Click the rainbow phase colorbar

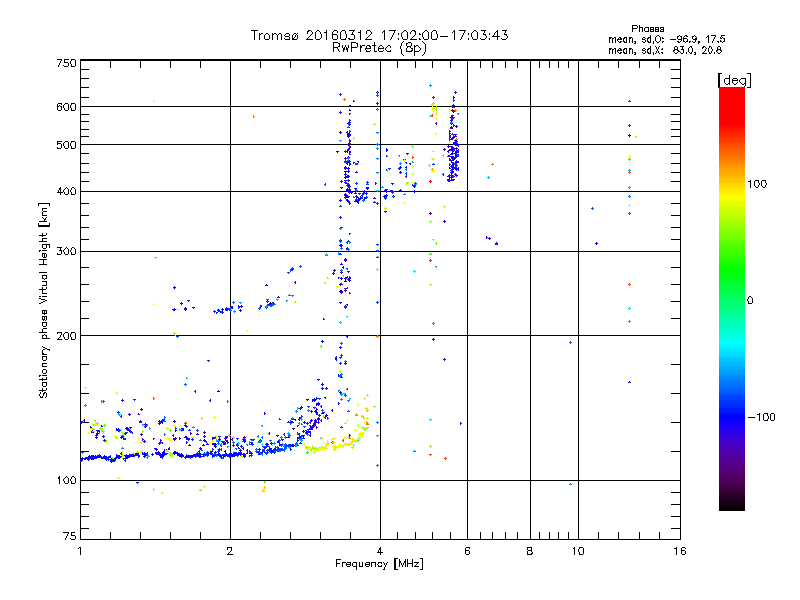[x=732, y=298]
